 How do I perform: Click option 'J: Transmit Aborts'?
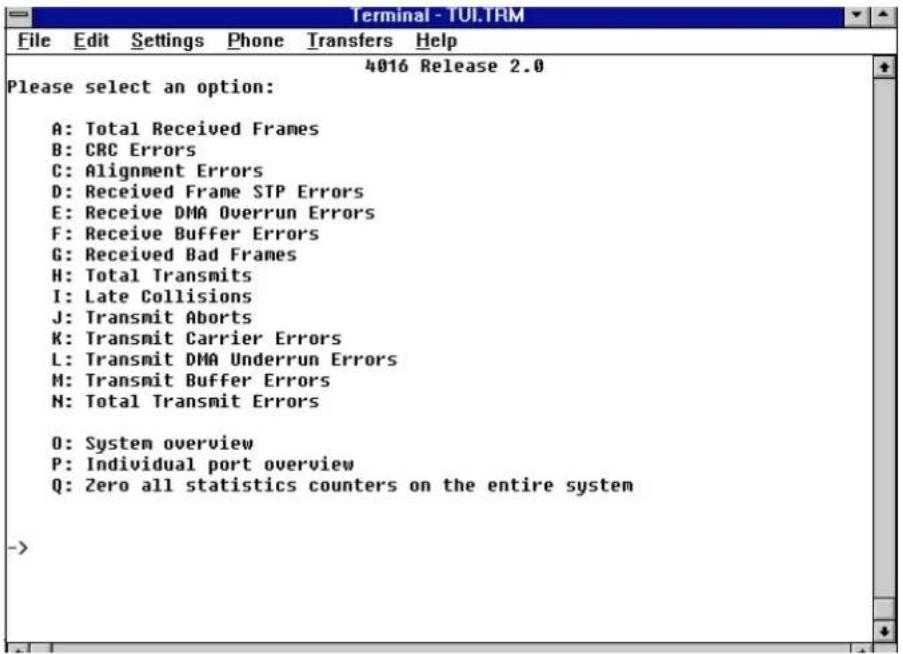(x=151, y=317)
